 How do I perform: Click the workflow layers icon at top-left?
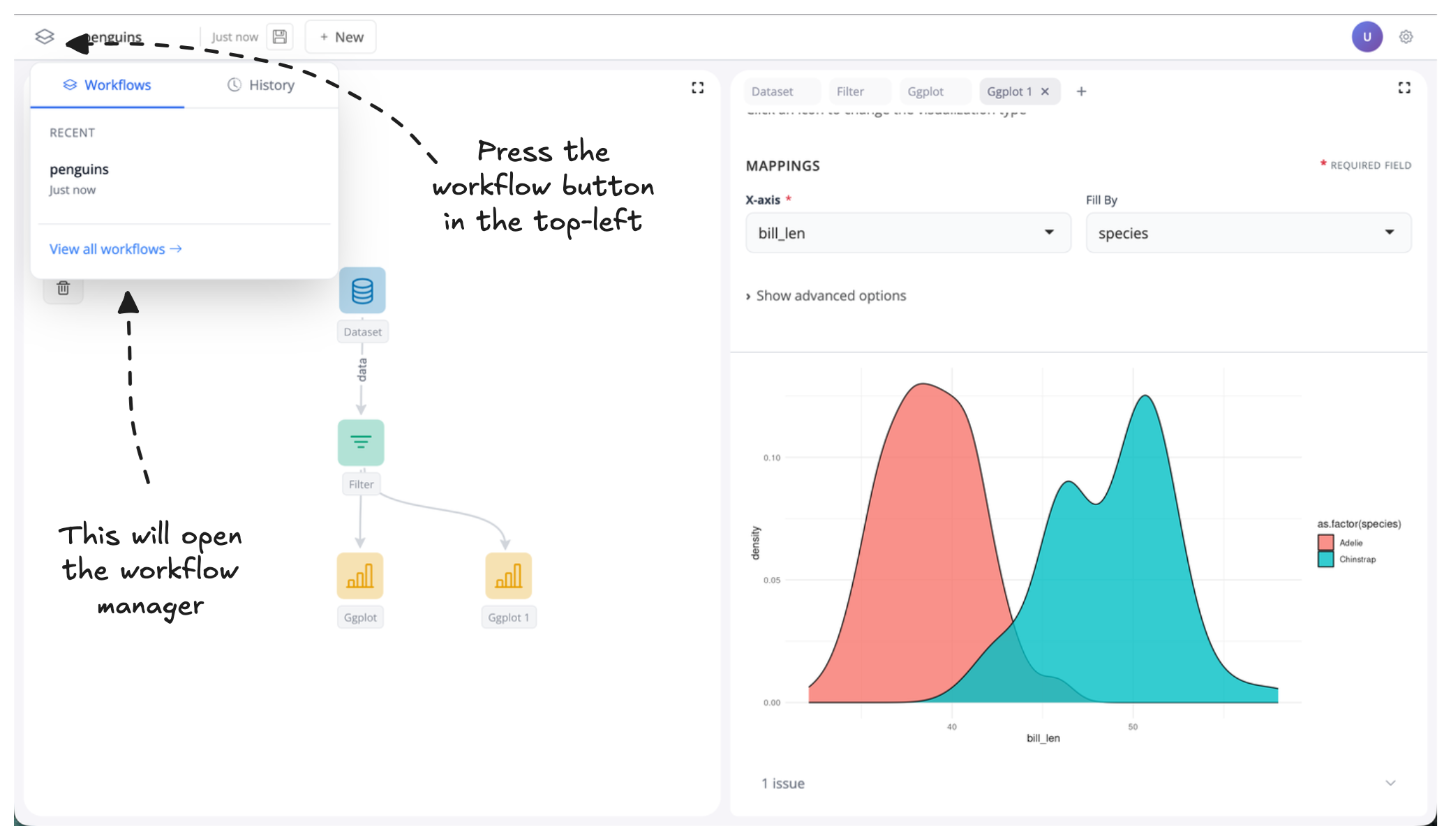pos(45,36)
